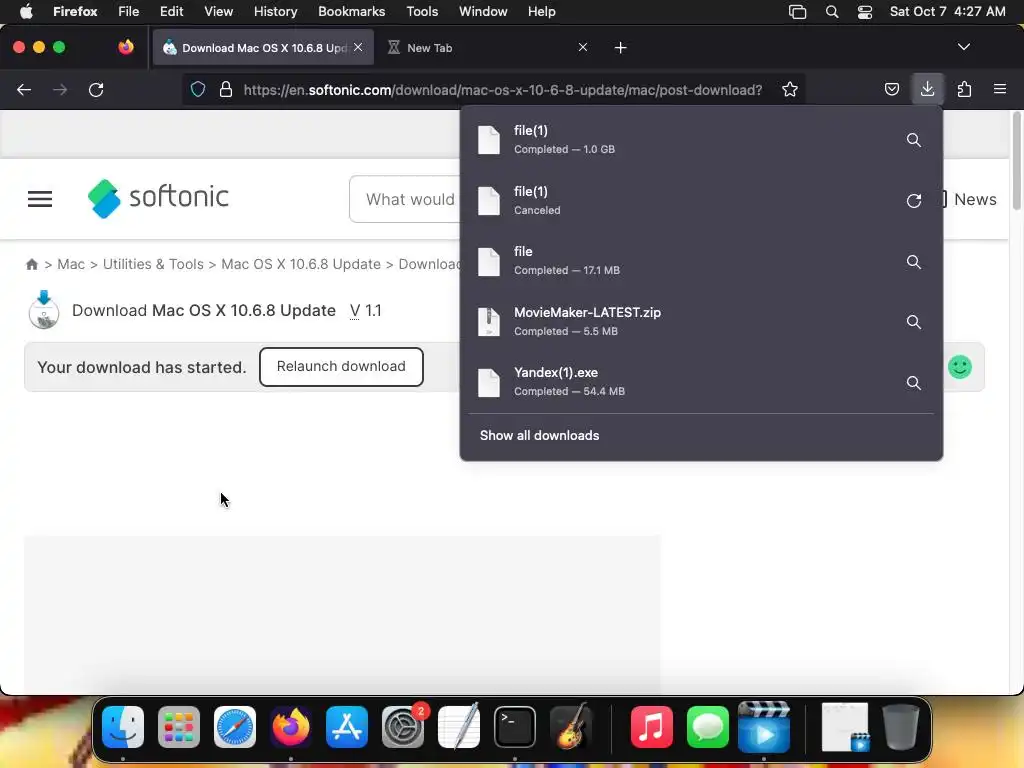The image size is (1024, 768).
Task: Show MovieMaker-LATEST.zip in Finder
Action: point(914,322)
